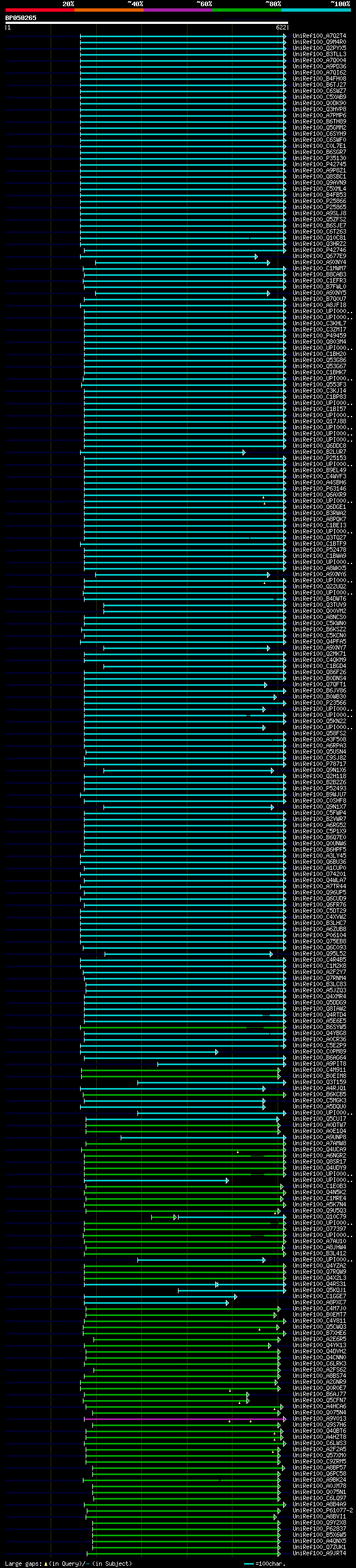
Task: Select the UniRef100_O74201 label
Action: (319, 874)
